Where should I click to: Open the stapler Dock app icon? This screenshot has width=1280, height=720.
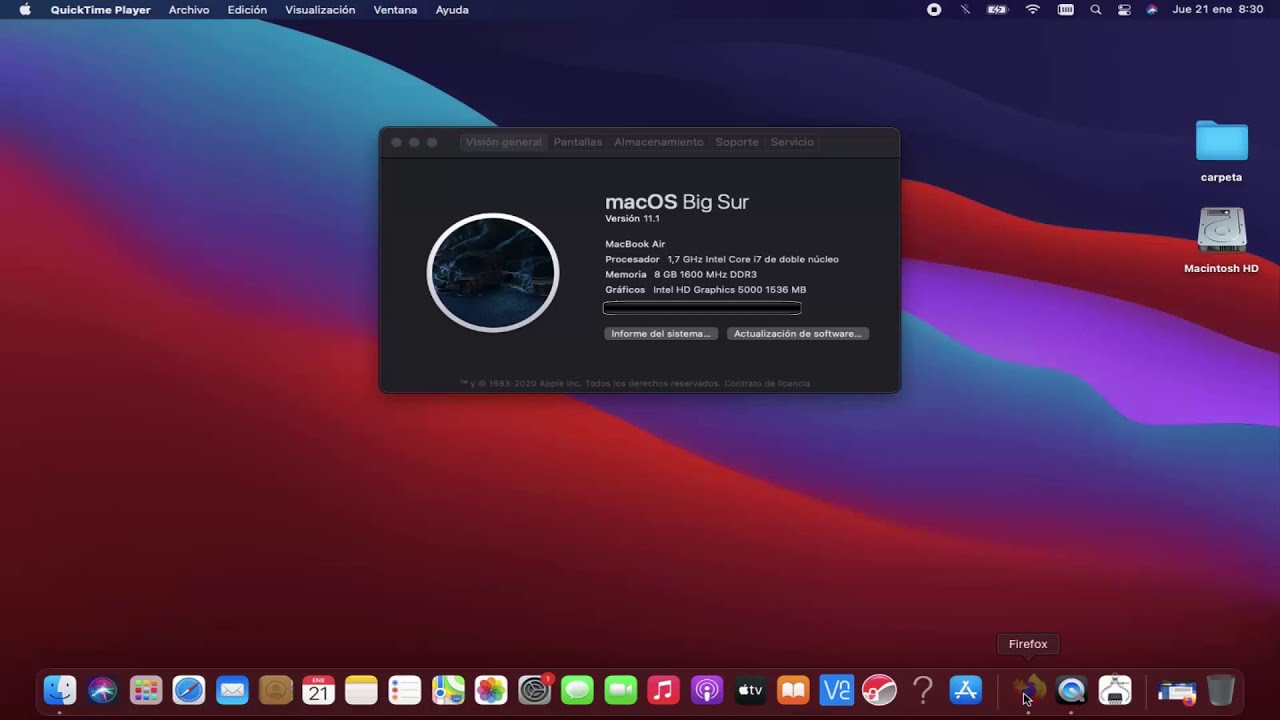[x=1115, y=690]
